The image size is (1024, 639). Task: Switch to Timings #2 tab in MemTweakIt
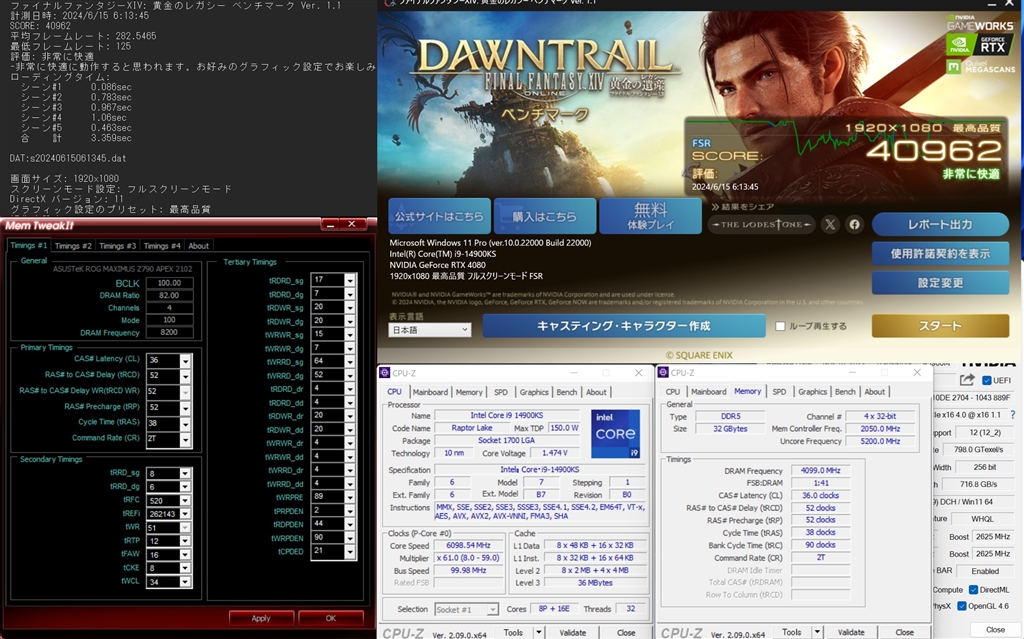[x=73, y=246]
